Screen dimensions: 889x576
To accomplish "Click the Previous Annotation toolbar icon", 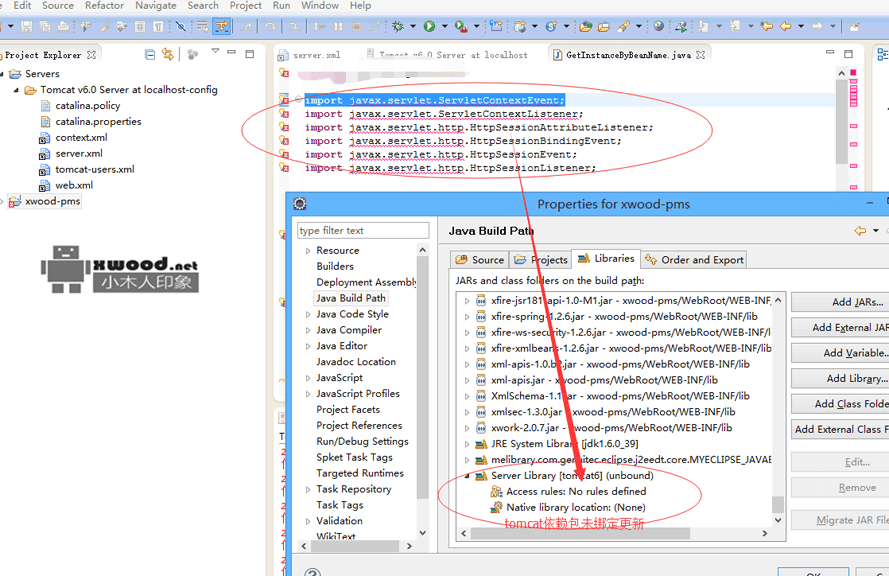I will pyautogui.click(x=735, y=26).
